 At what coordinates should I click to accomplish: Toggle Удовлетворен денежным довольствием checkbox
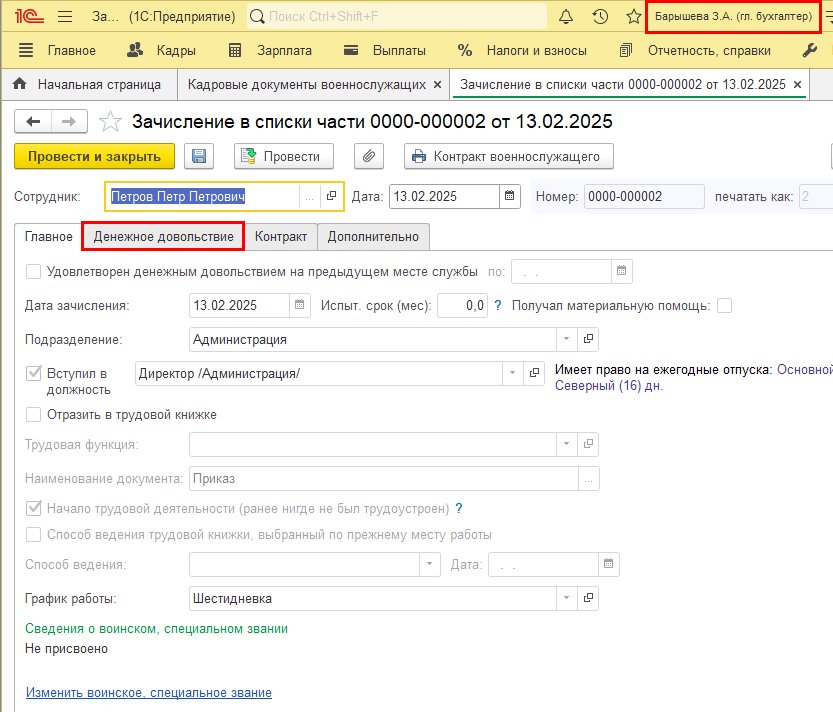tap(33, 272)
